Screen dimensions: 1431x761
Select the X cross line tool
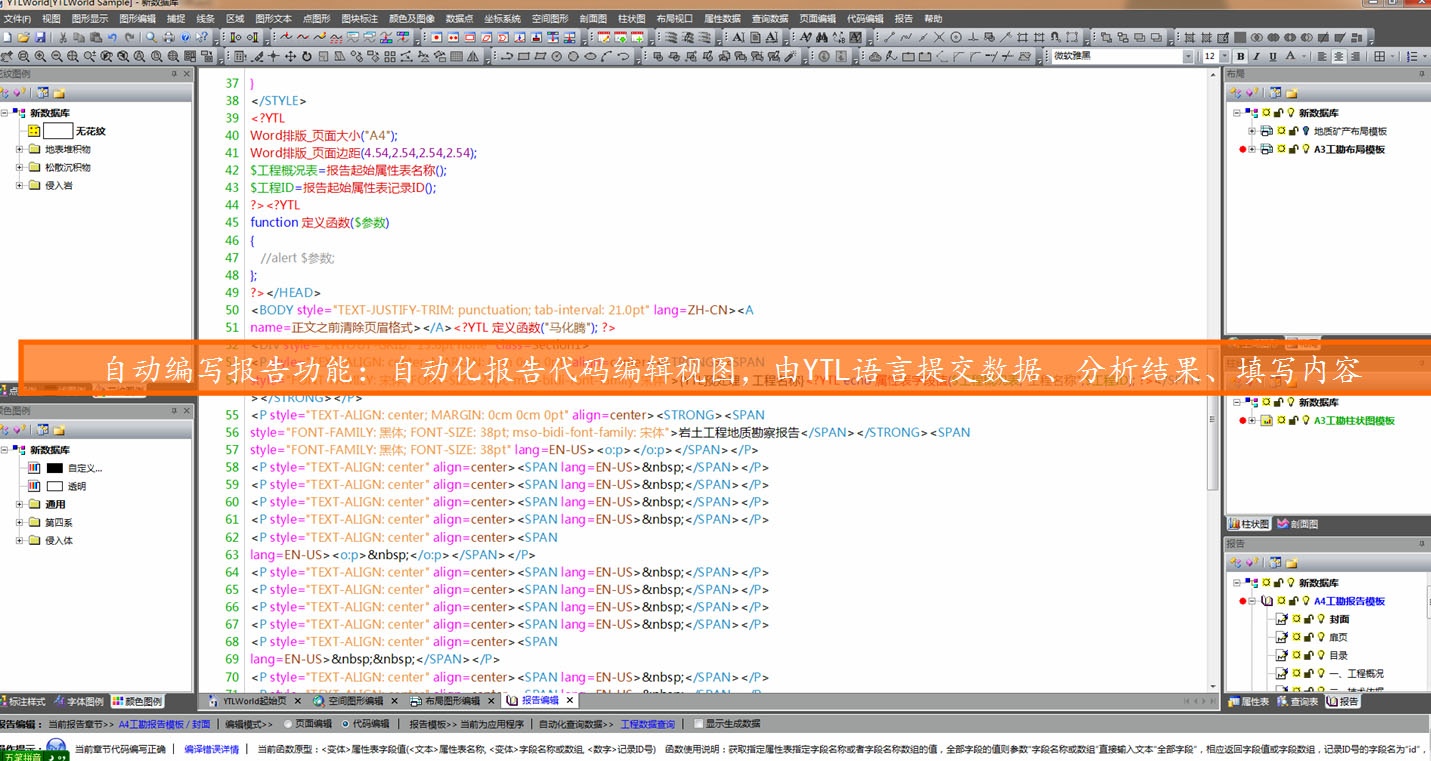(x=939, y=37)
